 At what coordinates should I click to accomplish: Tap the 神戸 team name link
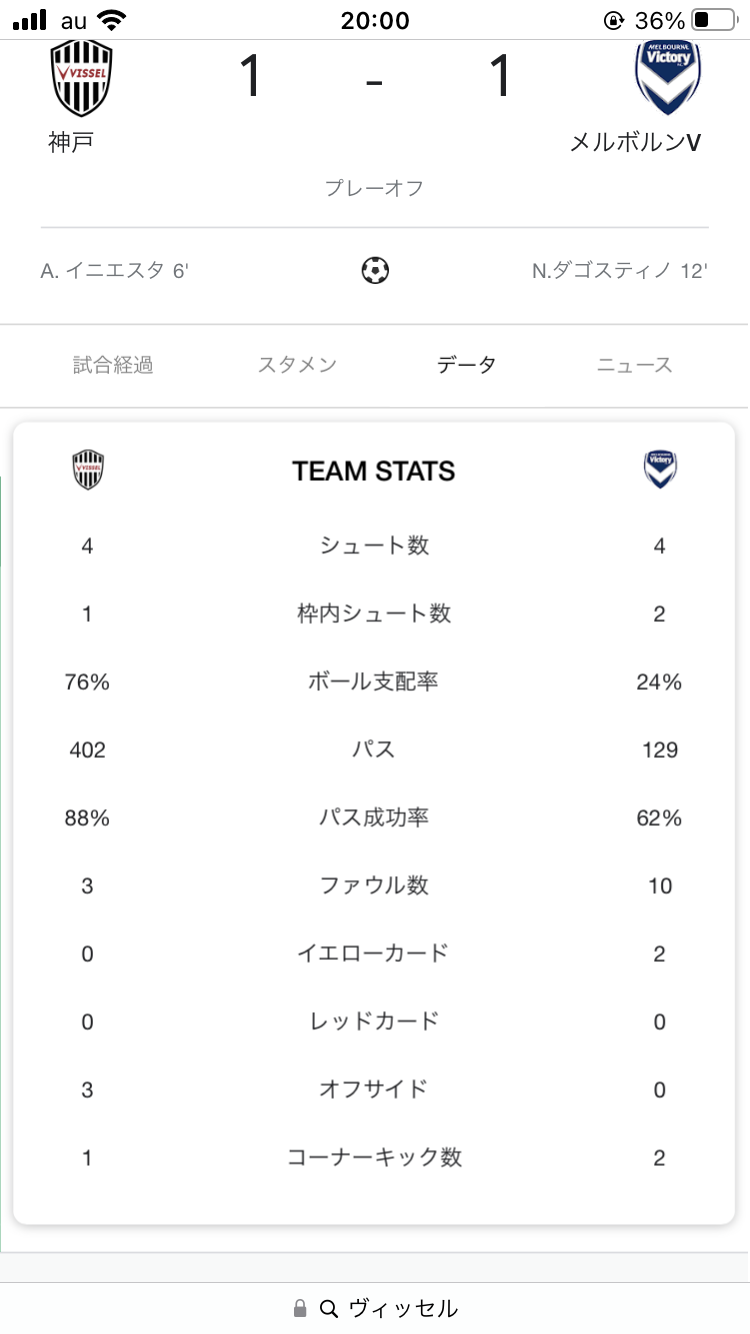pos(70,142)
